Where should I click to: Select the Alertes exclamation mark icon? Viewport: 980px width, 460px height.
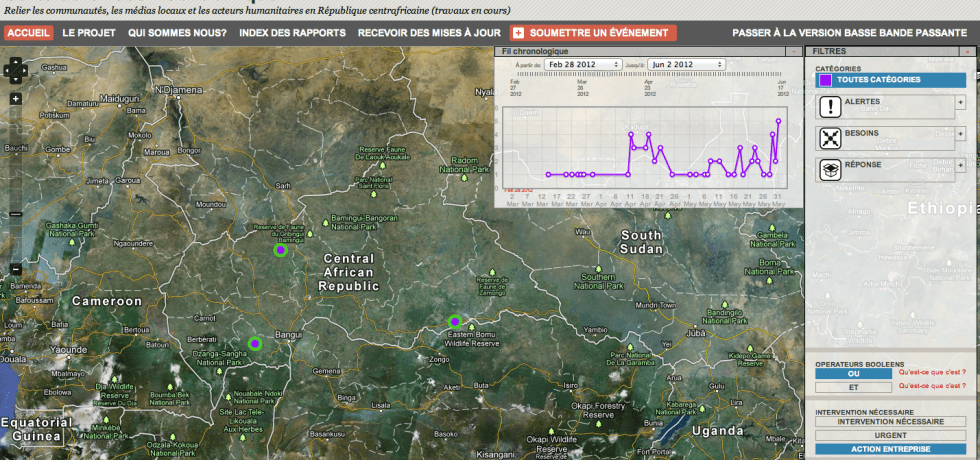pyautogui.click(x=830, y=107)
